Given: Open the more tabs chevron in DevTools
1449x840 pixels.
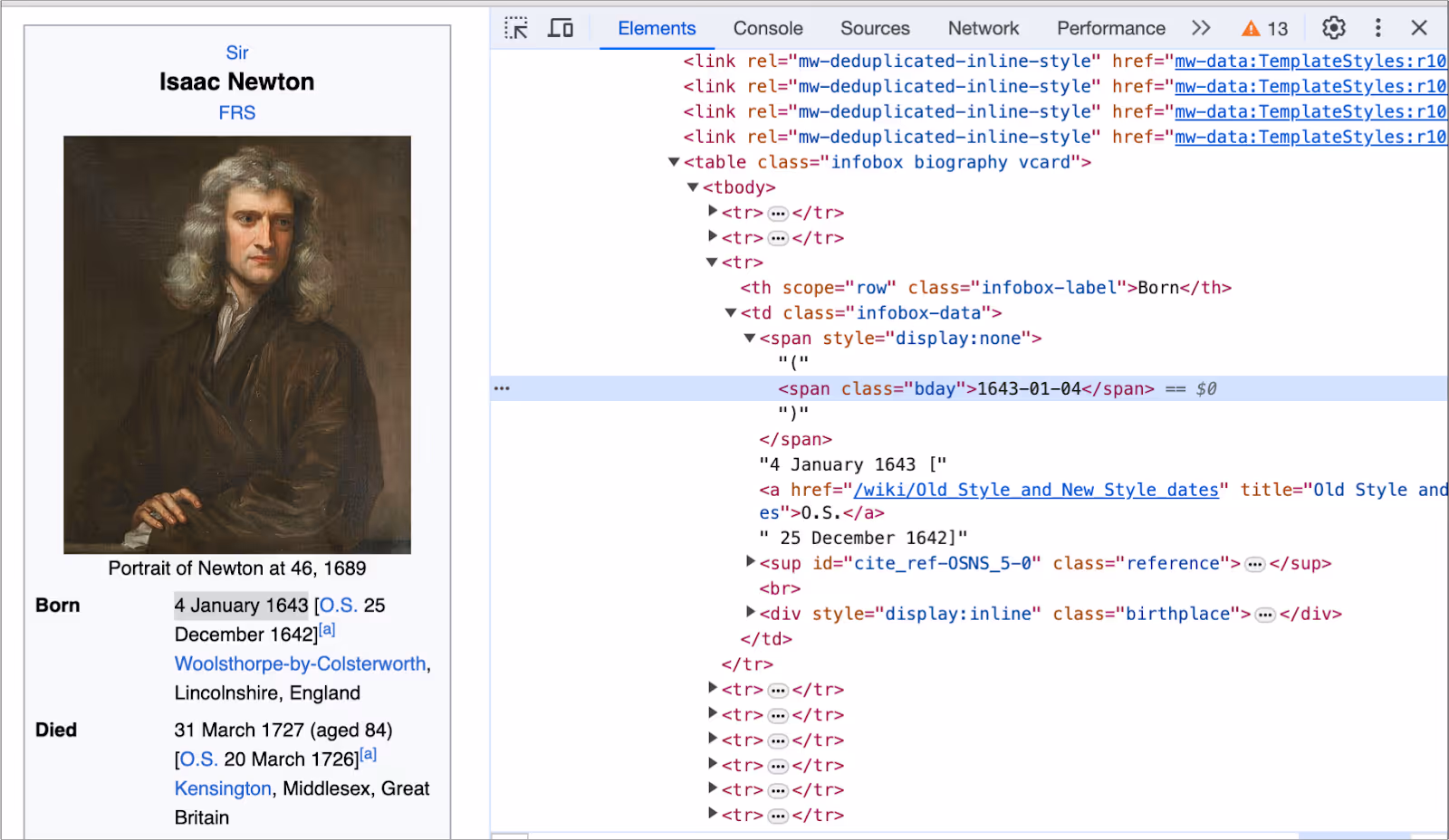Looking at the screenshot, I should (x=1201, y=28).
